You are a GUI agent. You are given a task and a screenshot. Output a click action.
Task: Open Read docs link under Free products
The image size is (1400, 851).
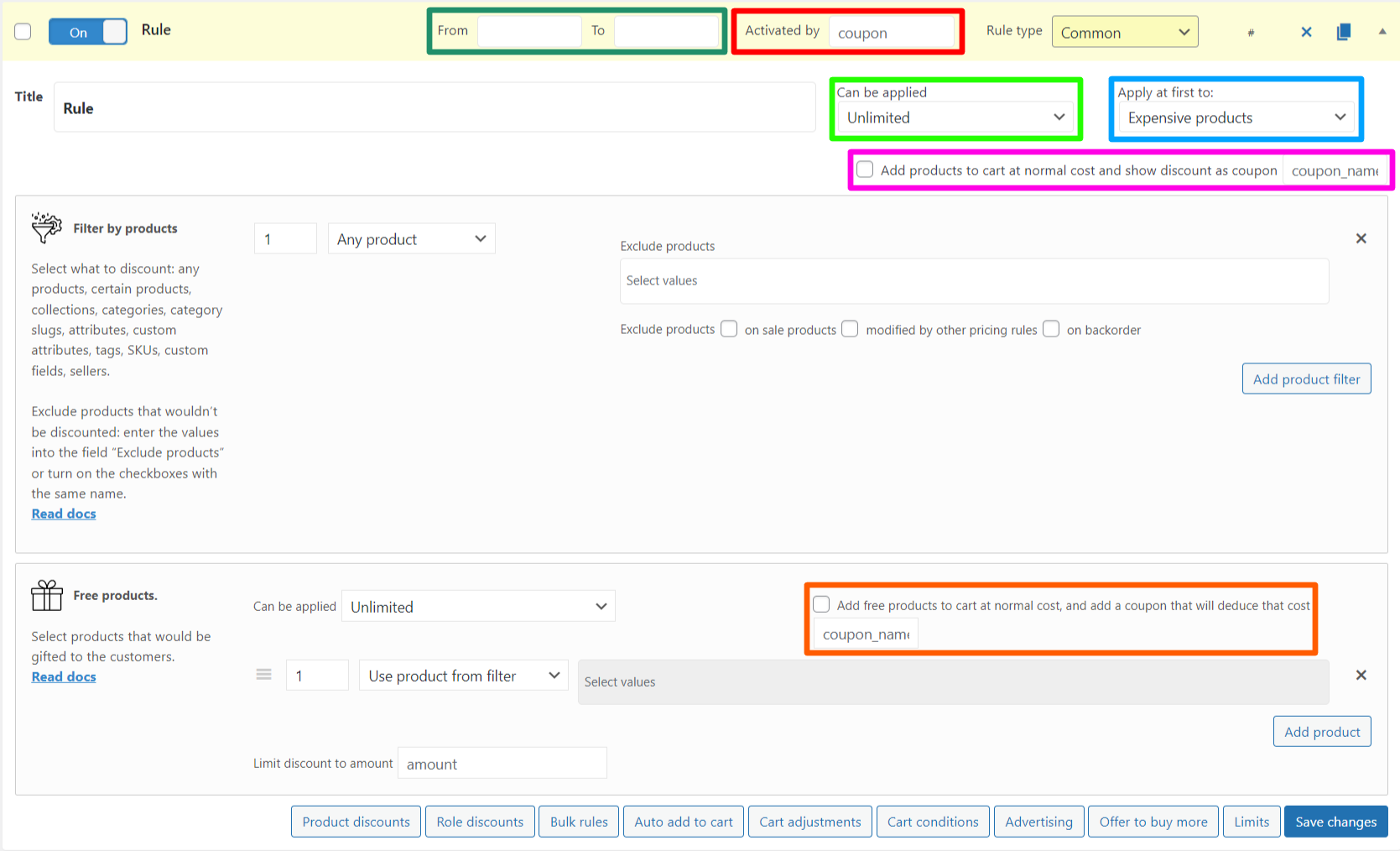tap(64, 676)
